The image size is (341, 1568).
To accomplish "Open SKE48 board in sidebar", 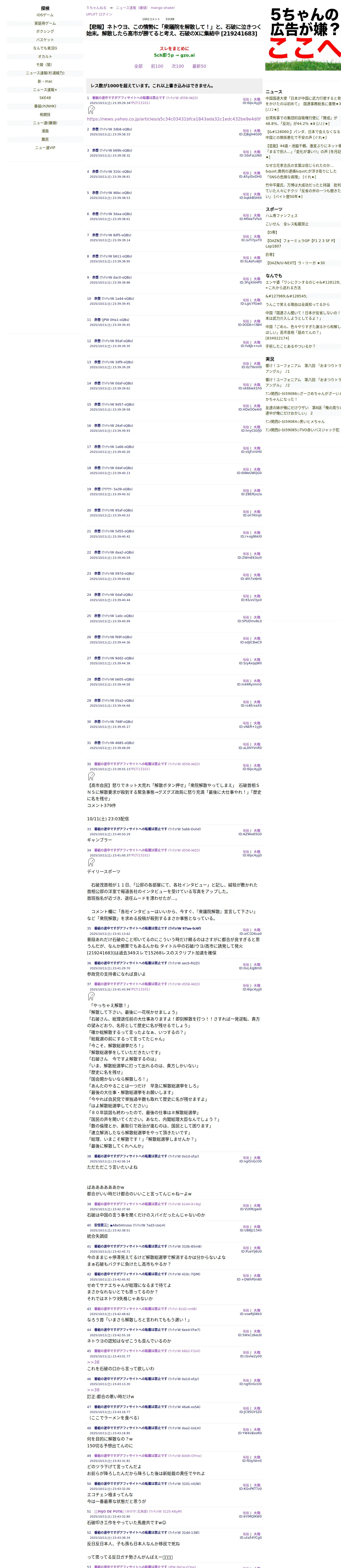I will 45,98.
